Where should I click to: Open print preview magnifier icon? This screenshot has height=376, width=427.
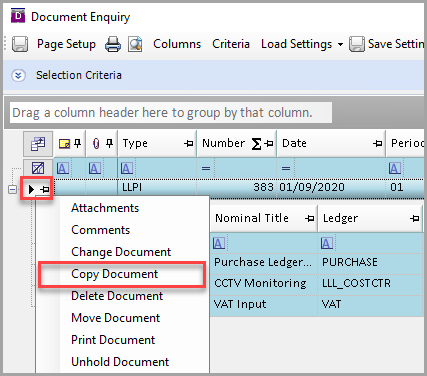point(135,44)
